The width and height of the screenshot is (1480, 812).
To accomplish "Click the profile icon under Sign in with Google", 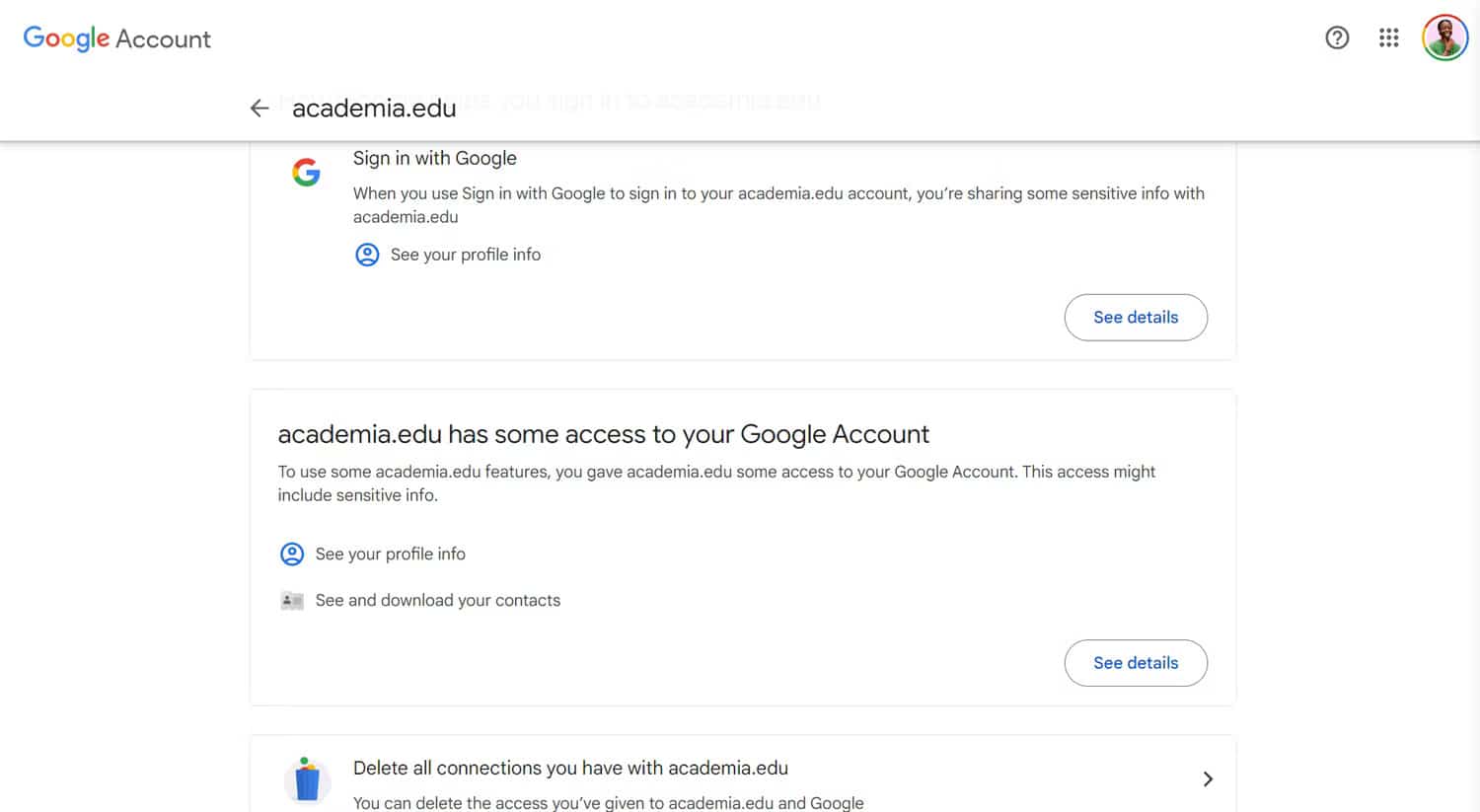I will point(367,255).
